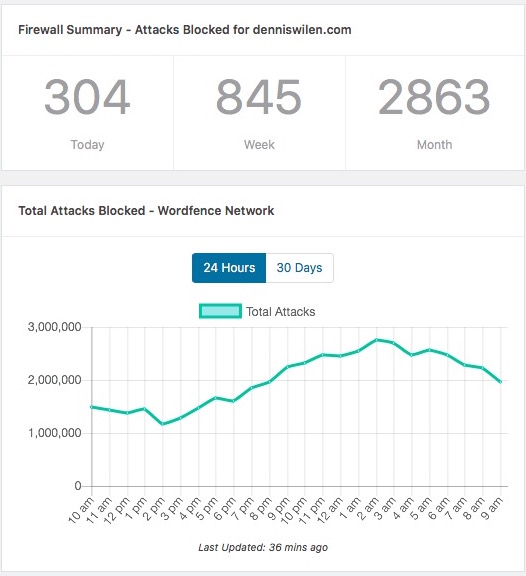Switch to the 24 Hours tab
The image size is (526, 576).
(x=229, y=268)
